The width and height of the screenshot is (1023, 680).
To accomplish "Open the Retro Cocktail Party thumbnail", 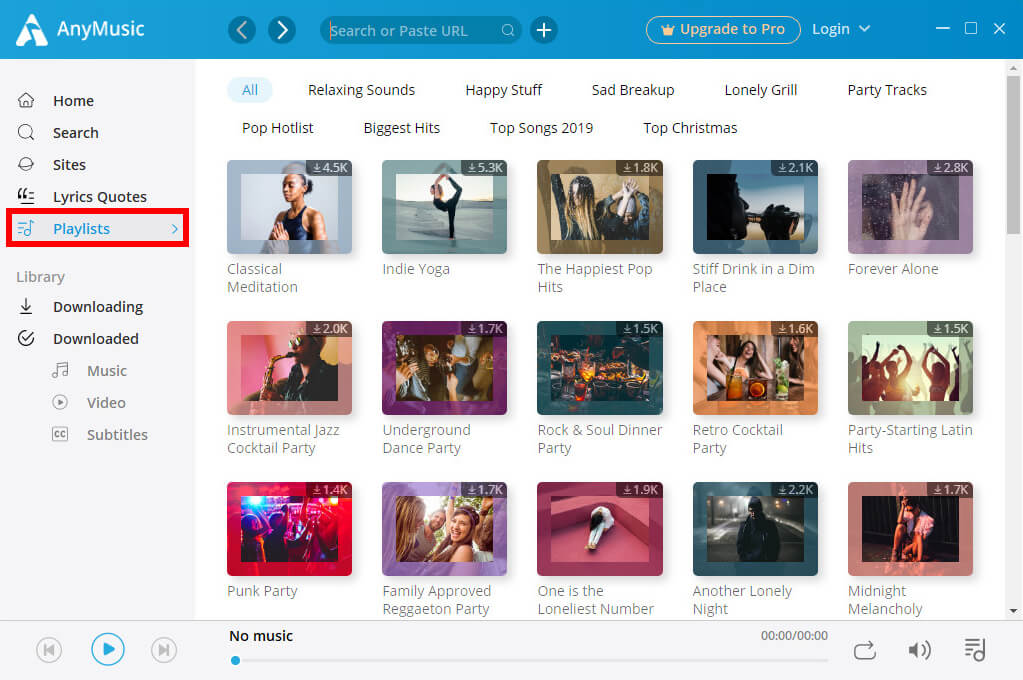I will click(755, 368).
